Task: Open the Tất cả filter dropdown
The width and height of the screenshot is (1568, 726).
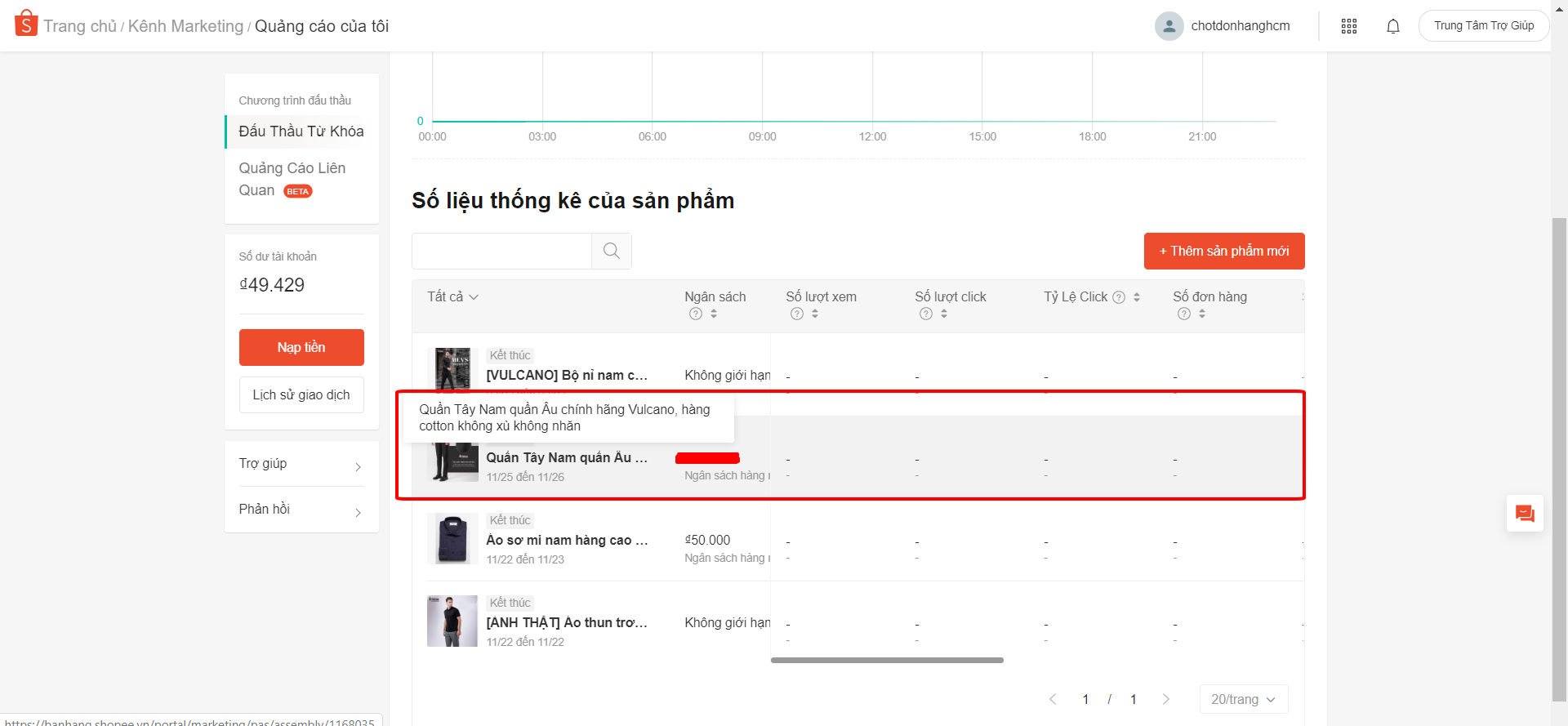Action: coord(452,296)
